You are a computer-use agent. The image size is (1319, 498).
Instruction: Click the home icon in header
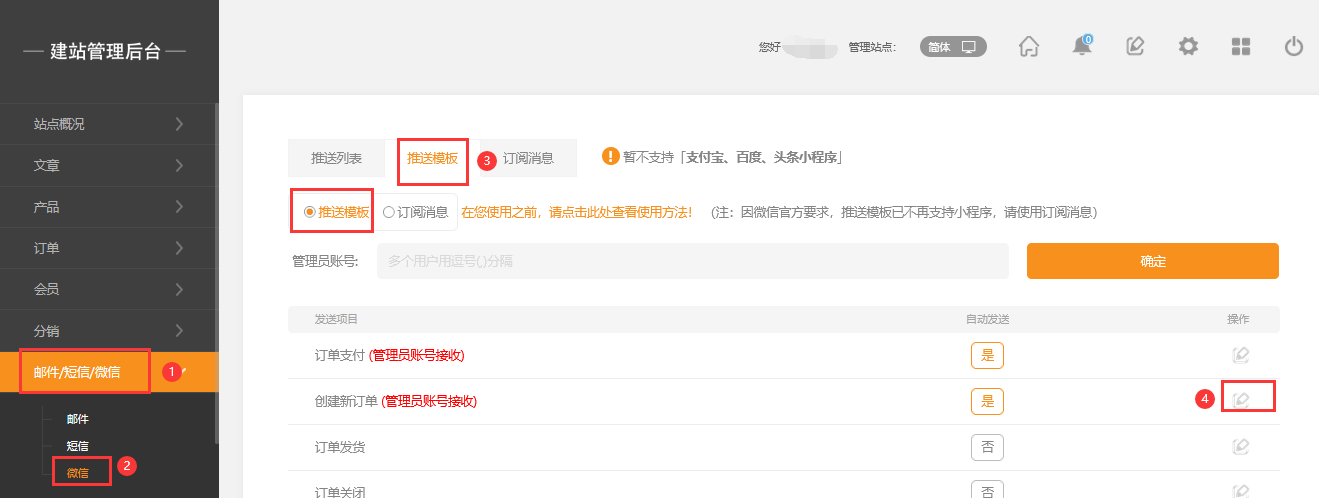coord(1029,47)
